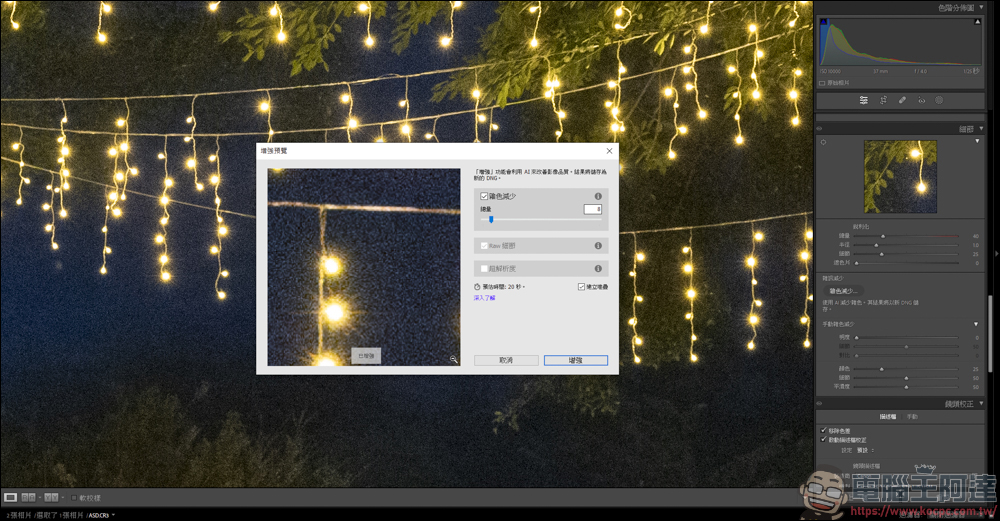Click enhance dialog preview image
Viewport: 1000px width, 521px height.
(364, 267)
